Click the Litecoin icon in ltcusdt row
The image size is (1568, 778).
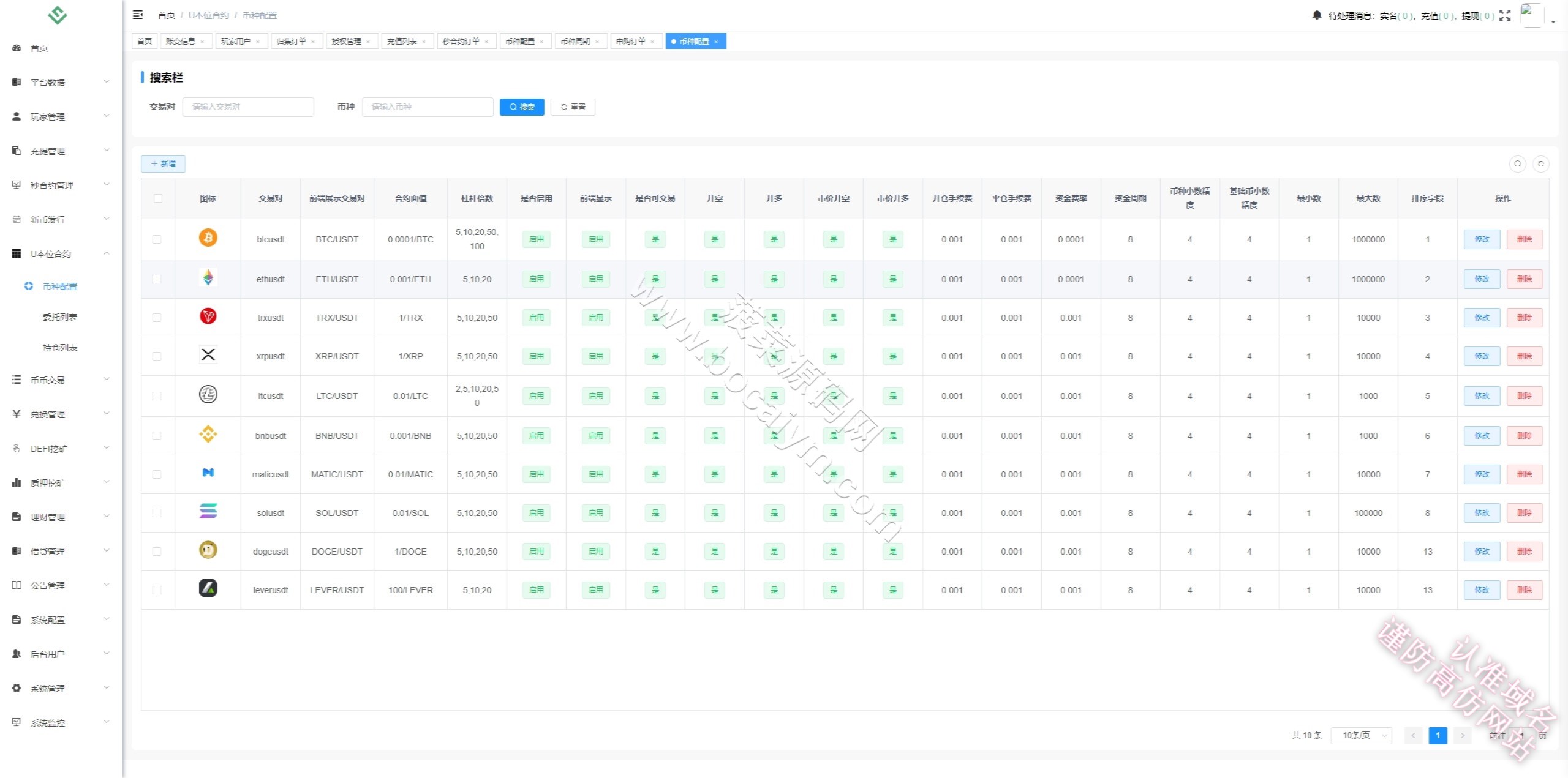click(208, 394)
